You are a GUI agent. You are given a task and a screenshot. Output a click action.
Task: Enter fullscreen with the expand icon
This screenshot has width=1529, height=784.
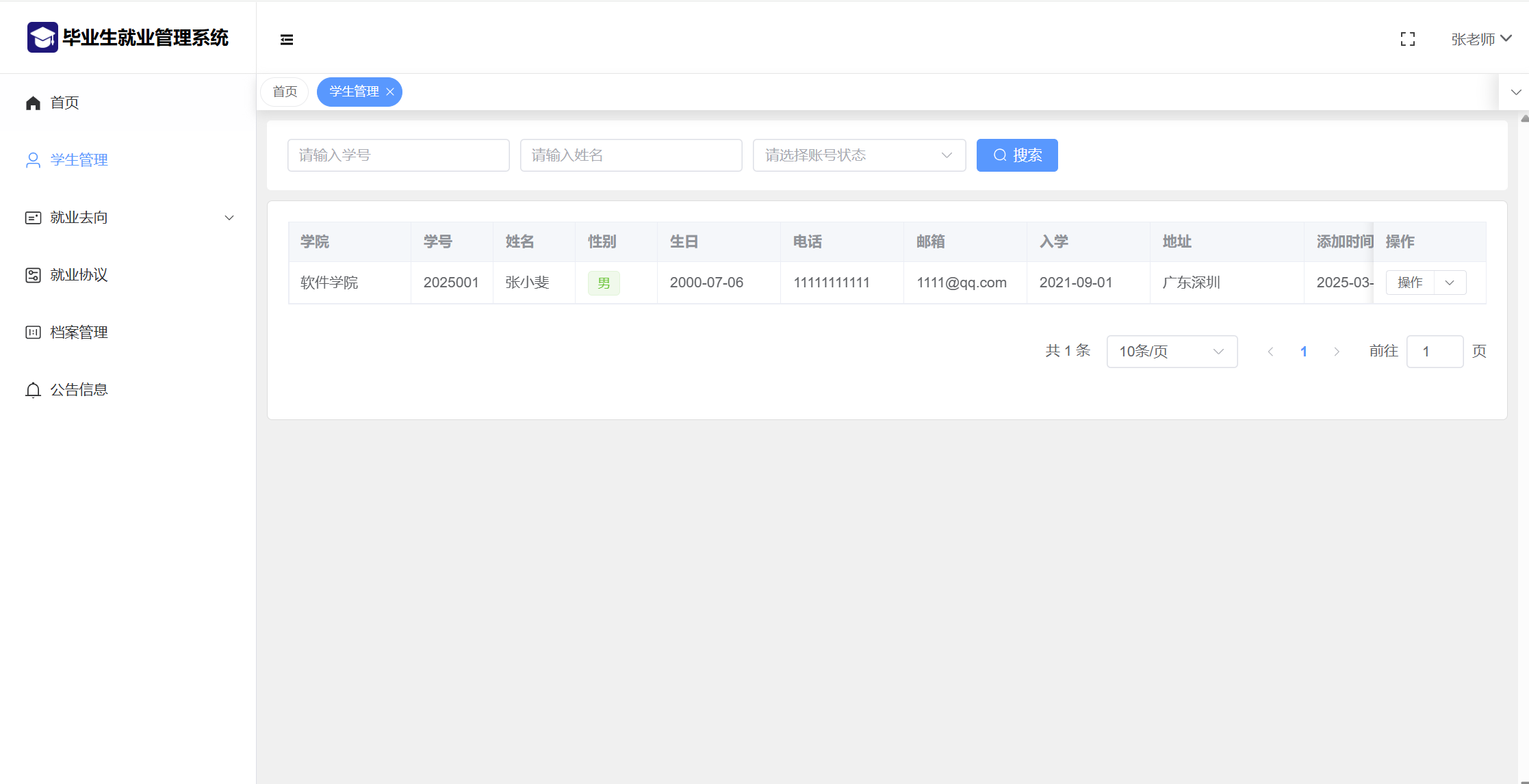pyautogui.click(x=1408, y=39)
